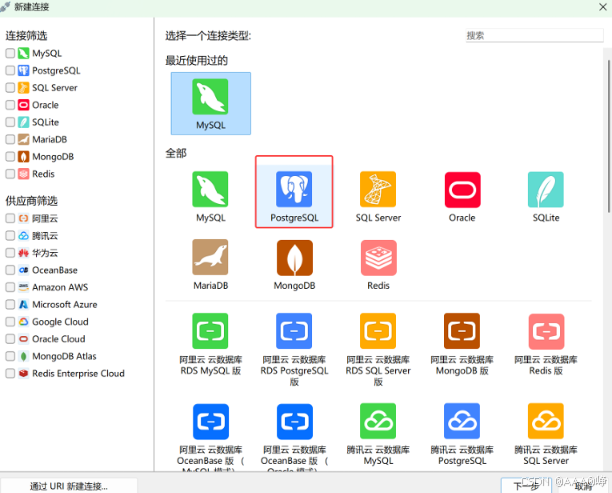The image size is (612, 493).
Task: Tick the Google Cloud vendor checkbox
Action: pyautogui.click(x=10, y=322)
